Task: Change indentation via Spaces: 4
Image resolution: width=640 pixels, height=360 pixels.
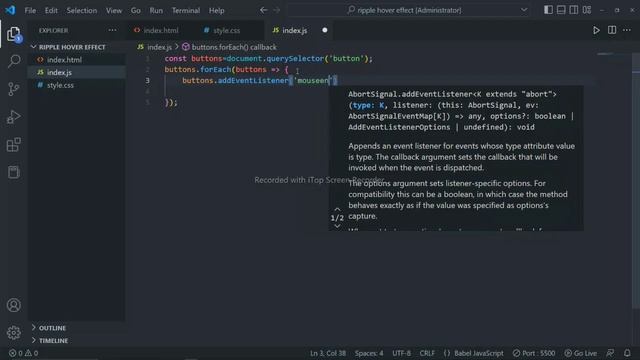Action: [369, 353]
